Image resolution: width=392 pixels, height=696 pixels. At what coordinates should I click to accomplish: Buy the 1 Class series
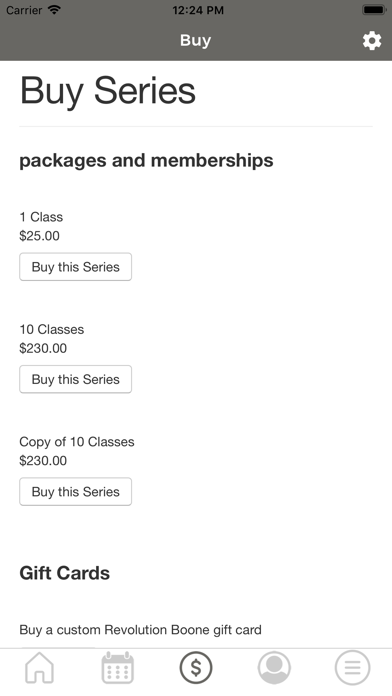75,267
